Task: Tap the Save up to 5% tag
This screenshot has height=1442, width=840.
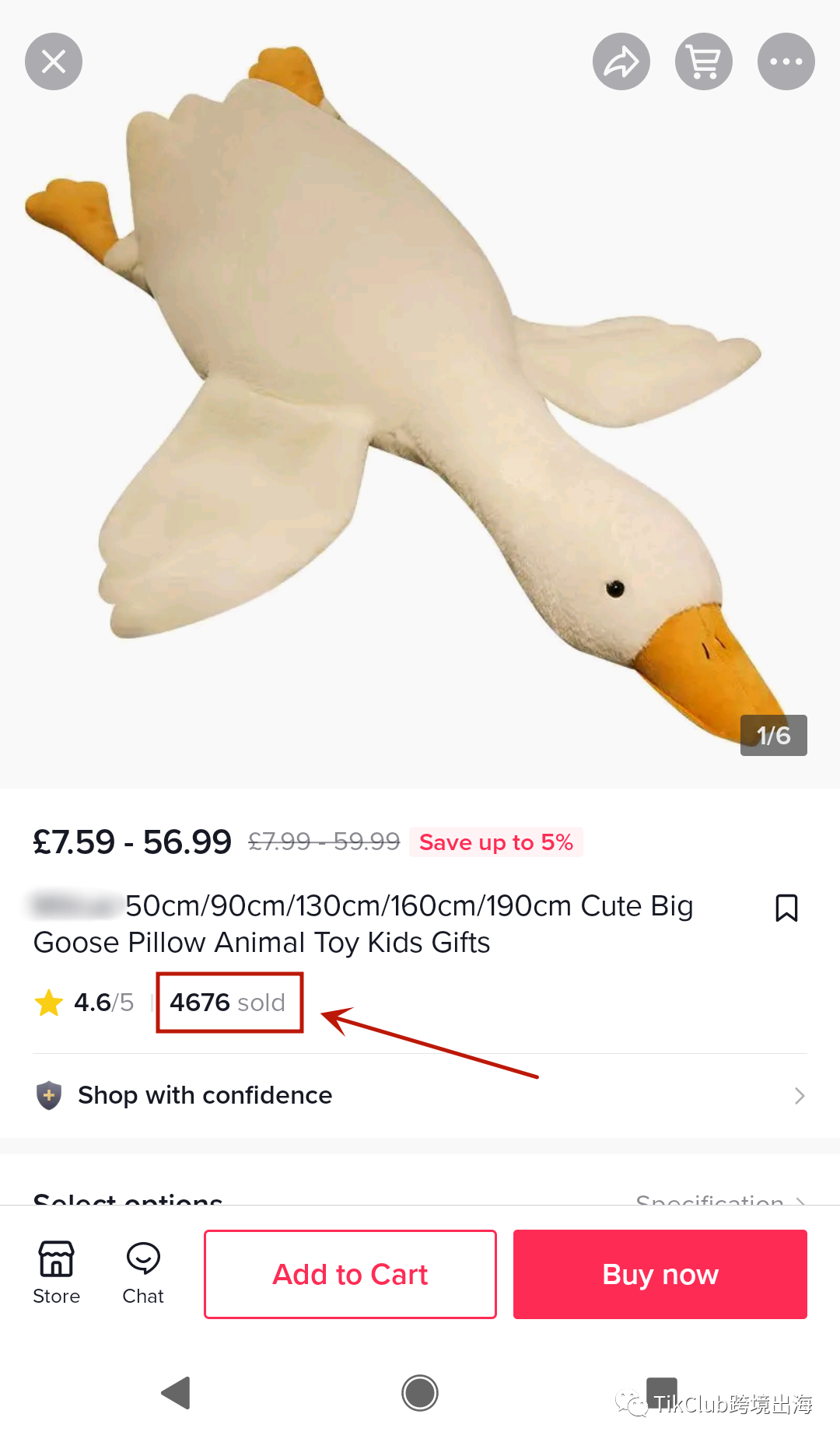Action: point(496,842)
